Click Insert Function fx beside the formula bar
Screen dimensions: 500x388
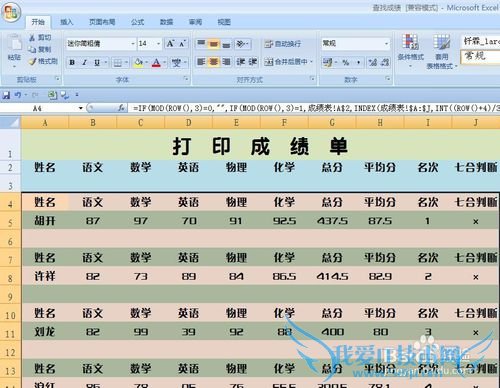coord(122,108)
